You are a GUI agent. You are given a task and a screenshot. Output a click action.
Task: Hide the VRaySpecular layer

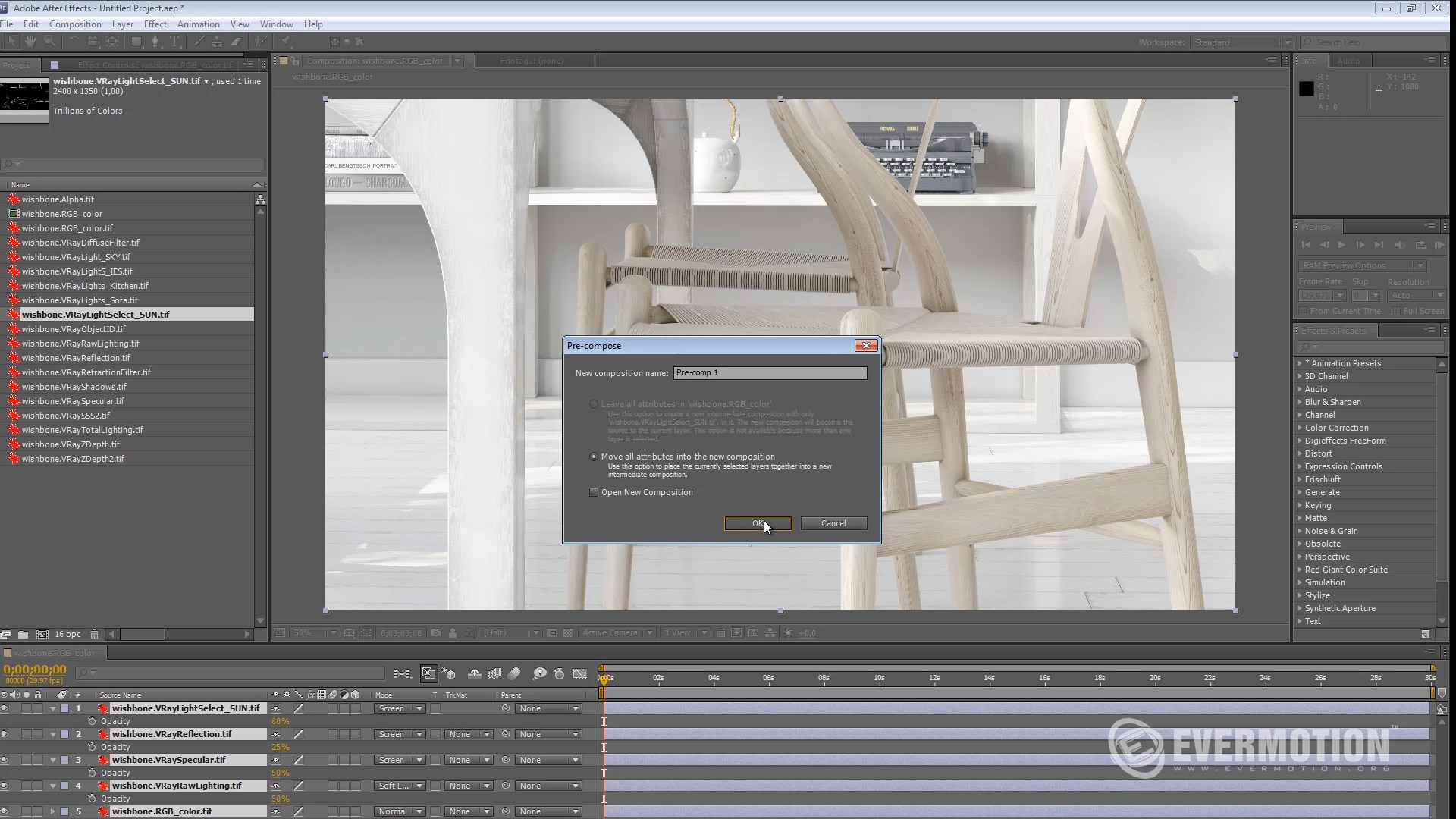(x=5, y=760)
